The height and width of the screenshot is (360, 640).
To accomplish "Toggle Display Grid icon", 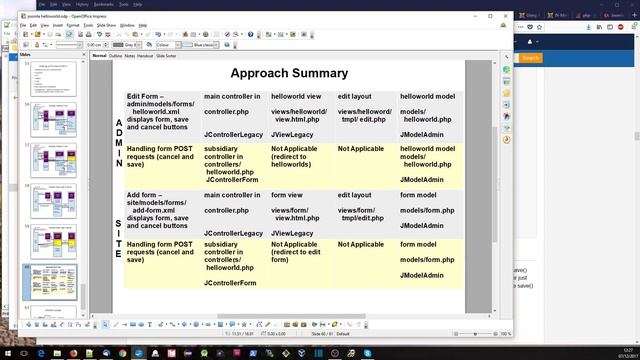I will click(x=217, y=35).
